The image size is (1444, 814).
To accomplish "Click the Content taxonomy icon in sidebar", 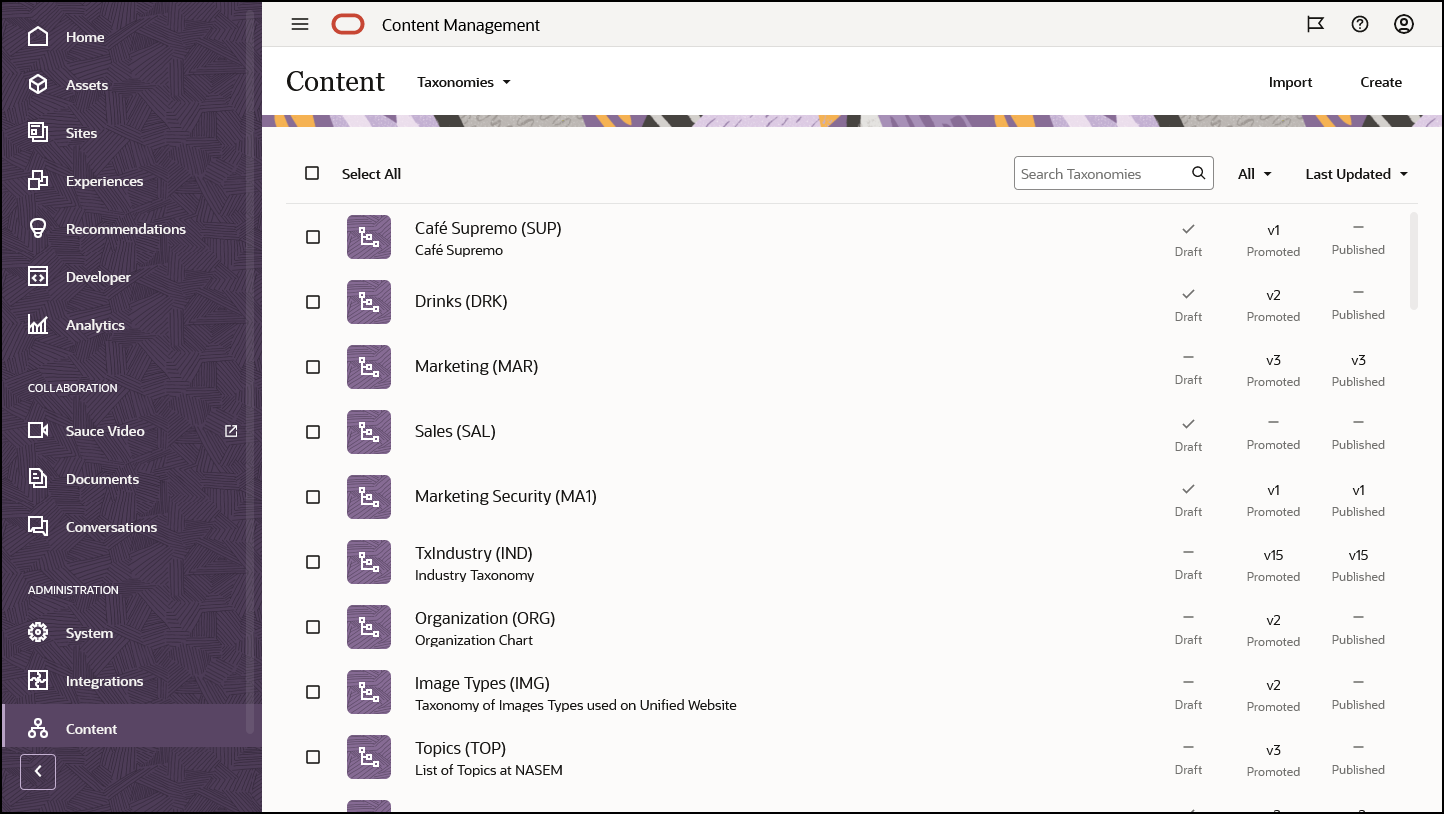I will coord(38,729).
